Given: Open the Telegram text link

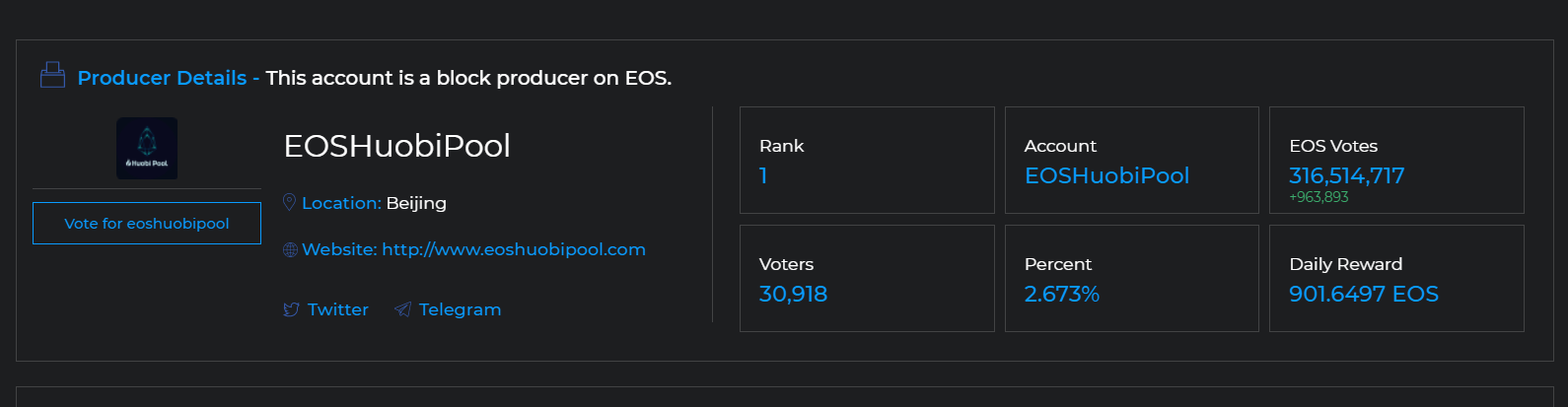Looking at the screenshot, I should tap(460, 309).
